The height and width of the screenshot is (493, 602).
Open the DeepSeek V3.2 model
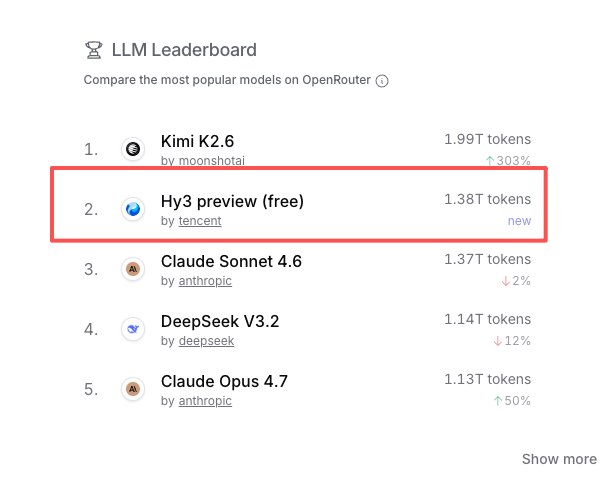tap(220, 321)
